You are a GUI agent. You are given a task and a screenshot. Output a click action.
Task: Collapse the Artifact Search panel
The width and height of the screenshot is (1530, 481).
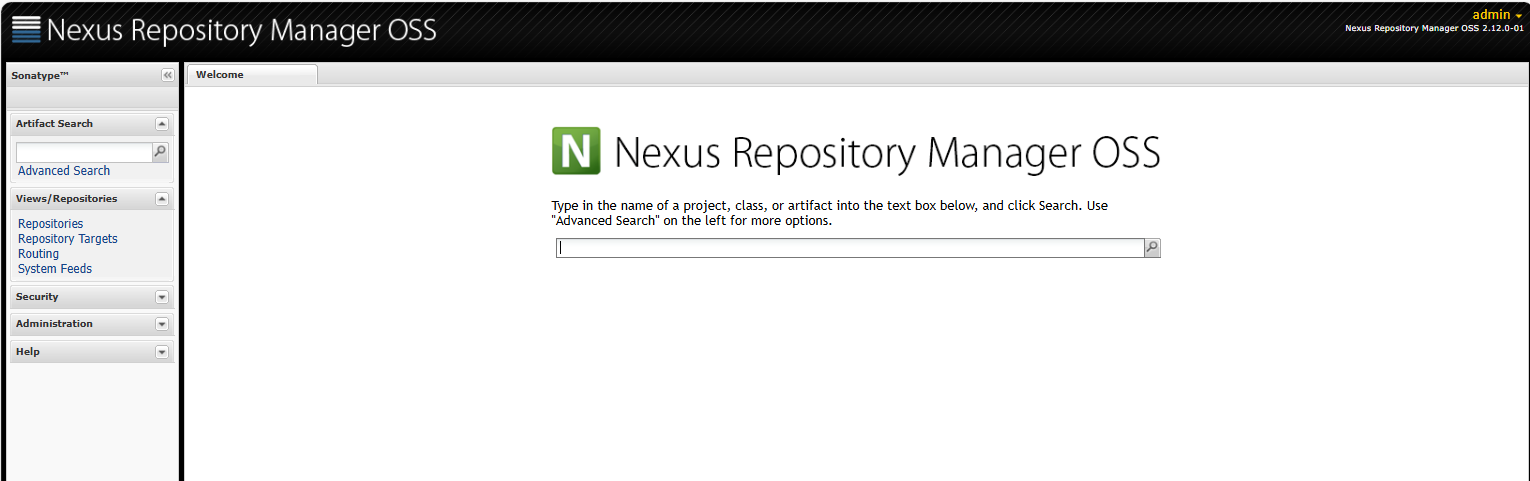coord(162,124)
